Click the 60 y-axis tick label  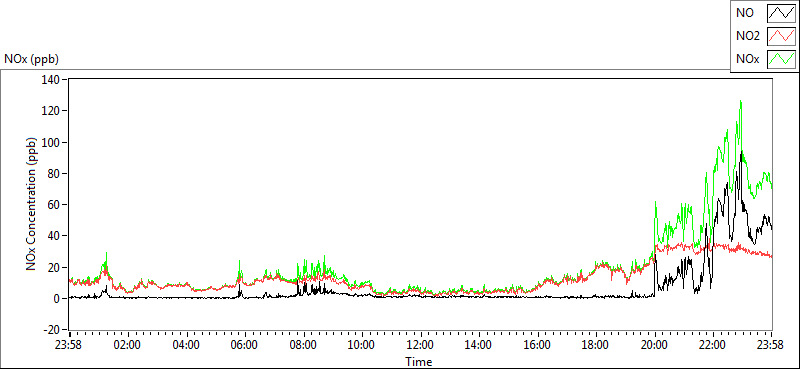pos(55,205)
